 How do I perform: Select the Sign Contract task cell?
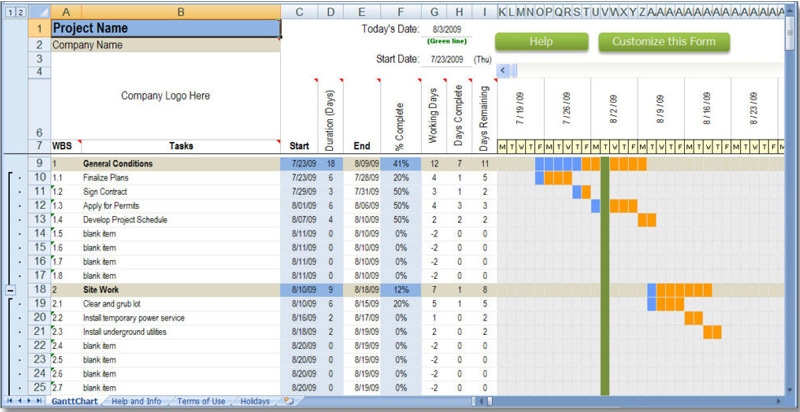[x=181, y=192]
